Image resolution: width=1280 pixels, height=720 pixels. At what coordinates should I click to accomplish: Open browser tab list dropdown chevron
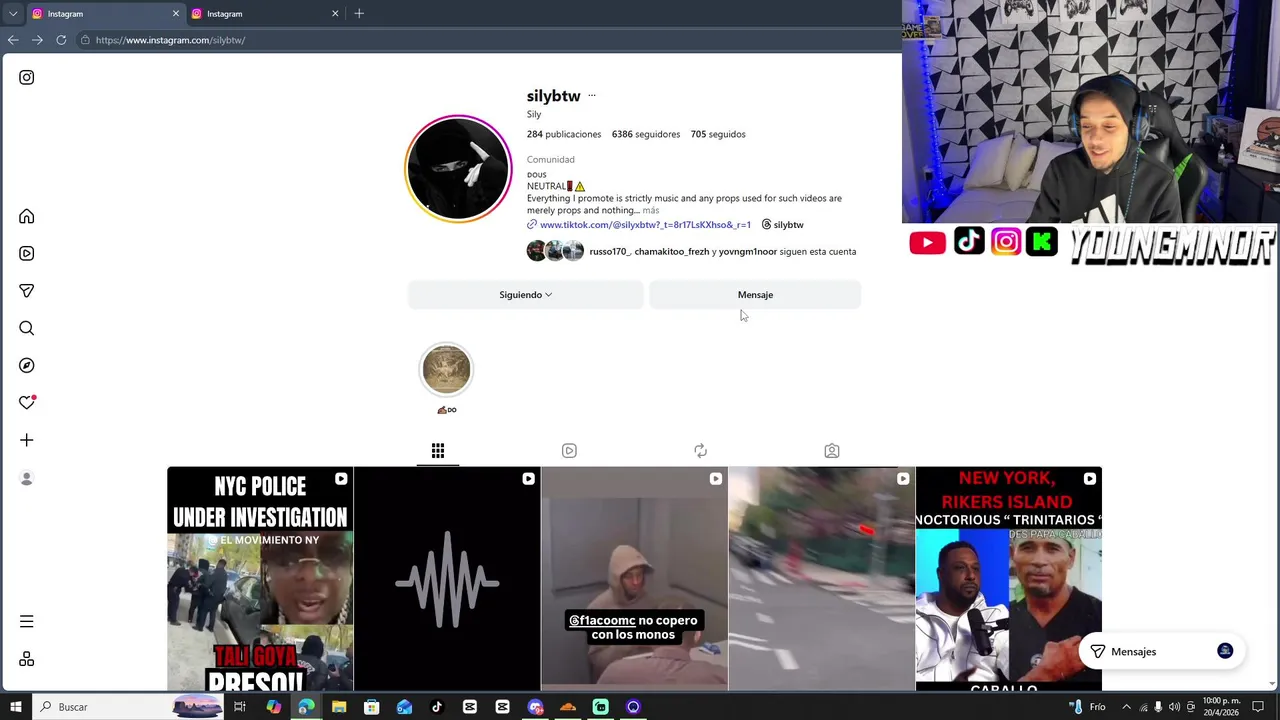coord(13,14)
